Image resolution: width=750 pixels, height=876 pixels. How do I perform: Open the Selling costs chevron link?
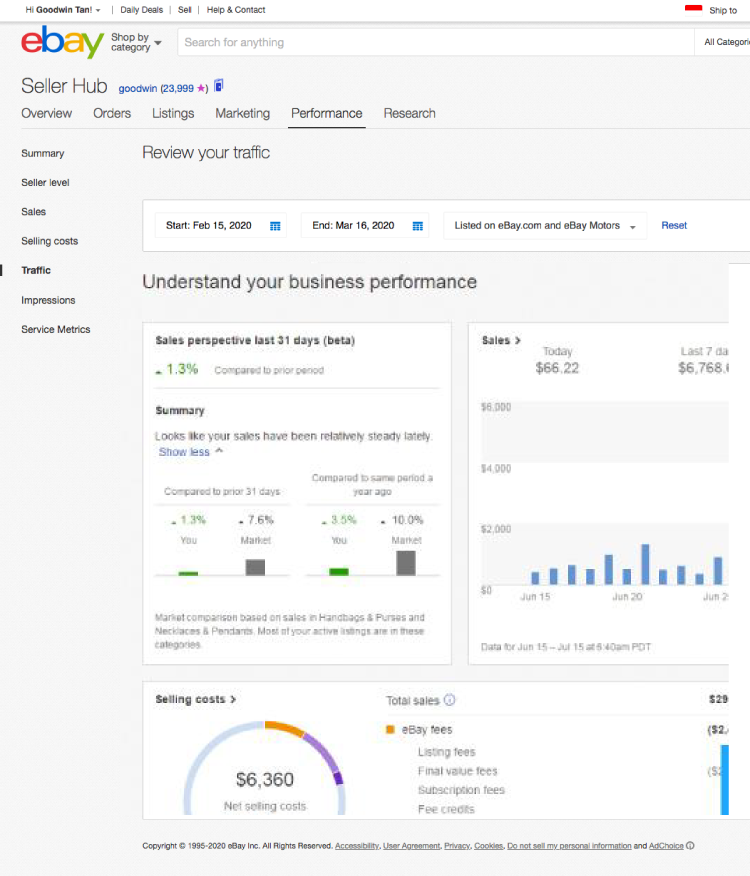196,699
